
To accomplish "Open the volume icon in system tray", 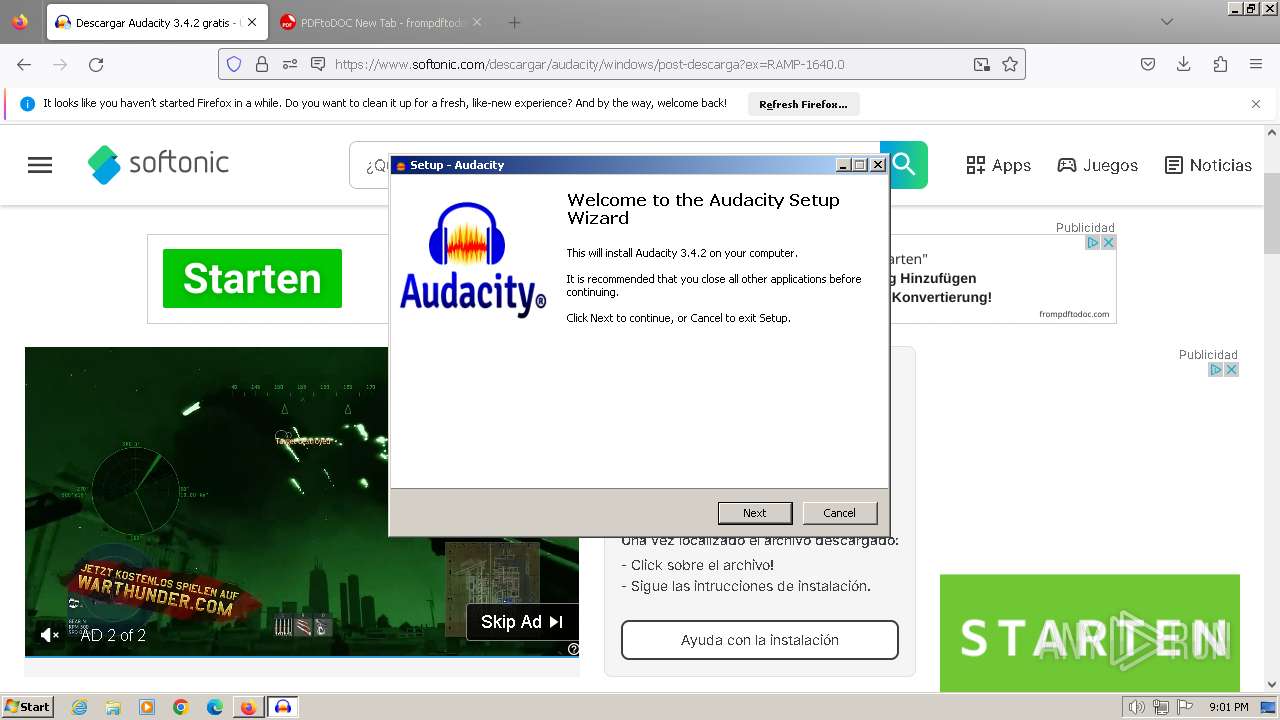I will pyautogui.click(x=1136, y=707).
